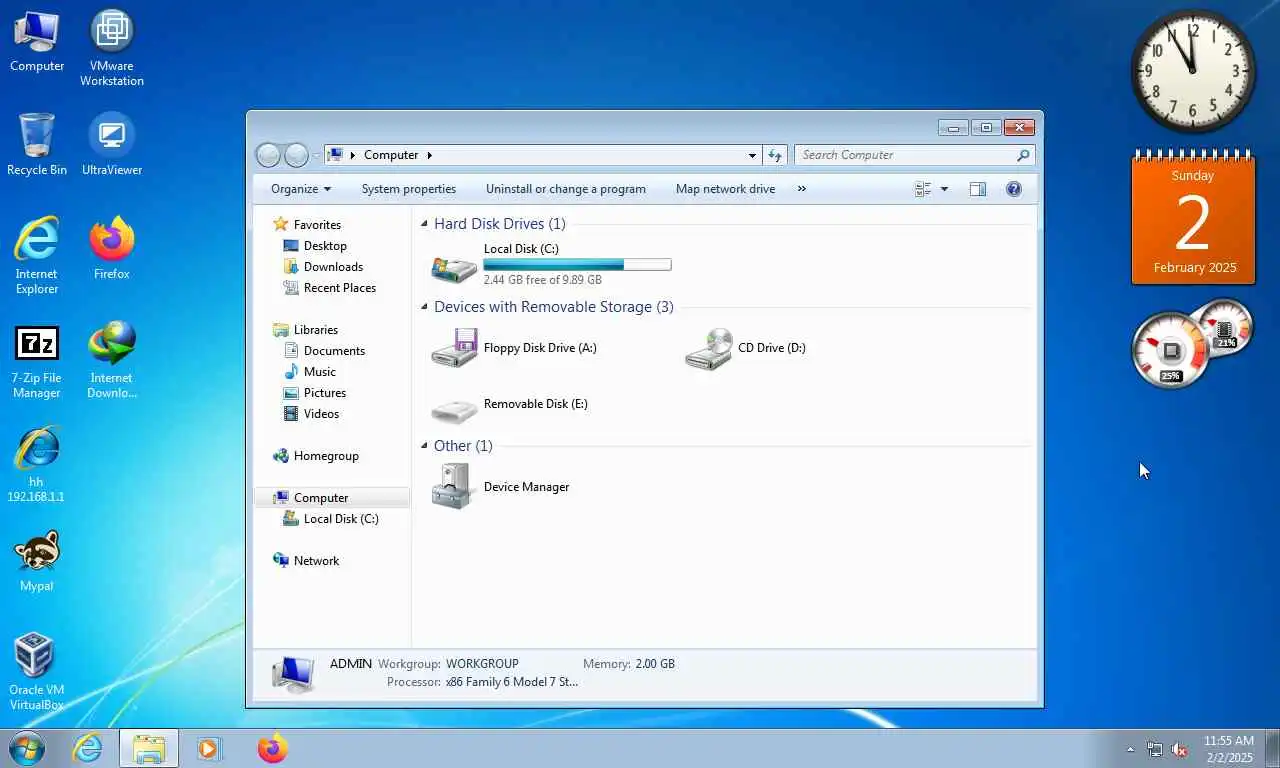The height and width of the screenshot is (768, 1280).
Task: Open the recent pages dropdown arrow
Action: [316, 155]
